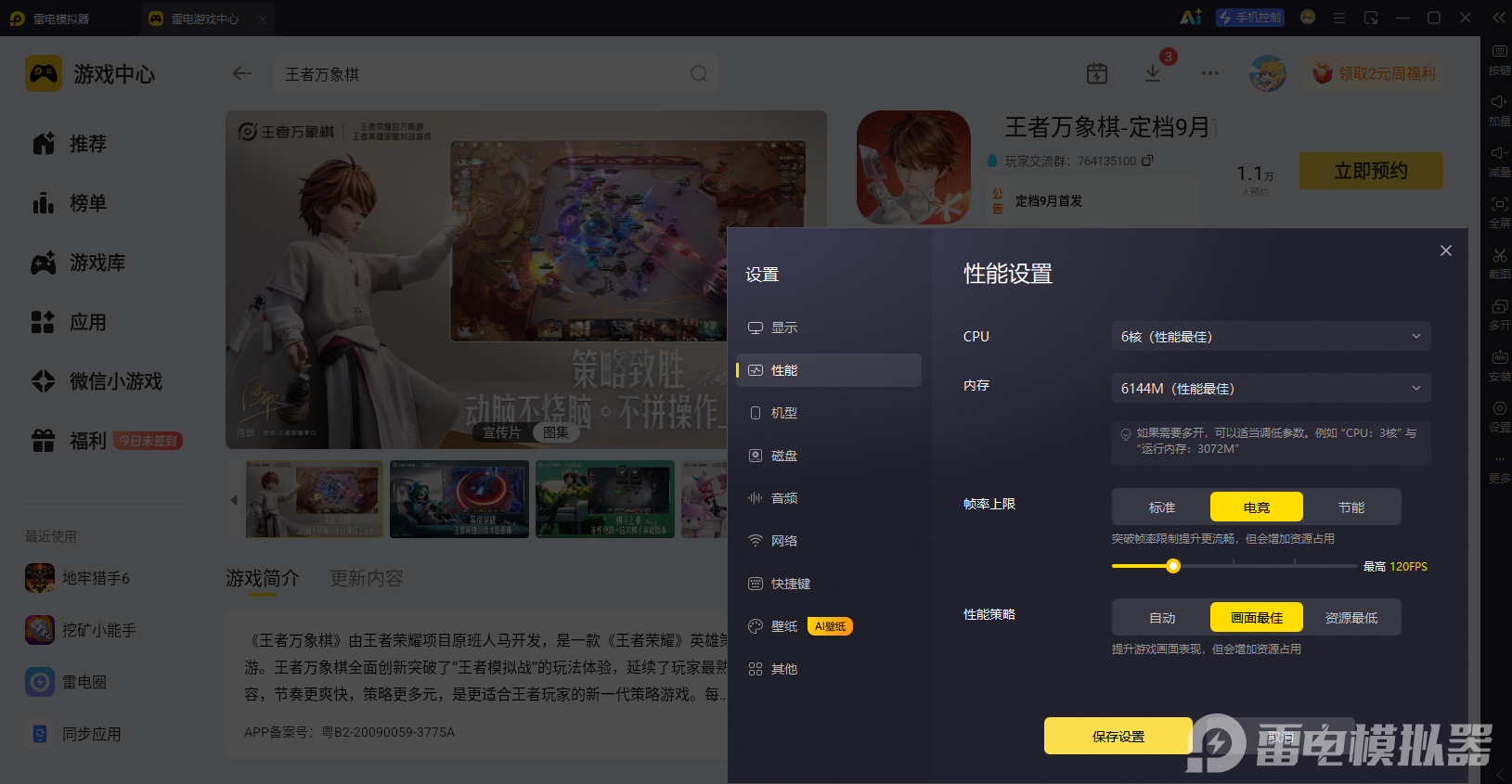The width and height of the screenshot is (1512, 784).
Task: Open 微信小游戏 in the sidebar
Action: click(x=97, y=381)
